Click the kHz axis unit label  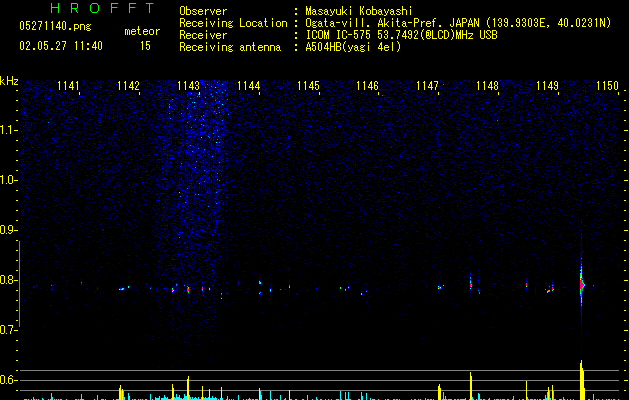9,81
